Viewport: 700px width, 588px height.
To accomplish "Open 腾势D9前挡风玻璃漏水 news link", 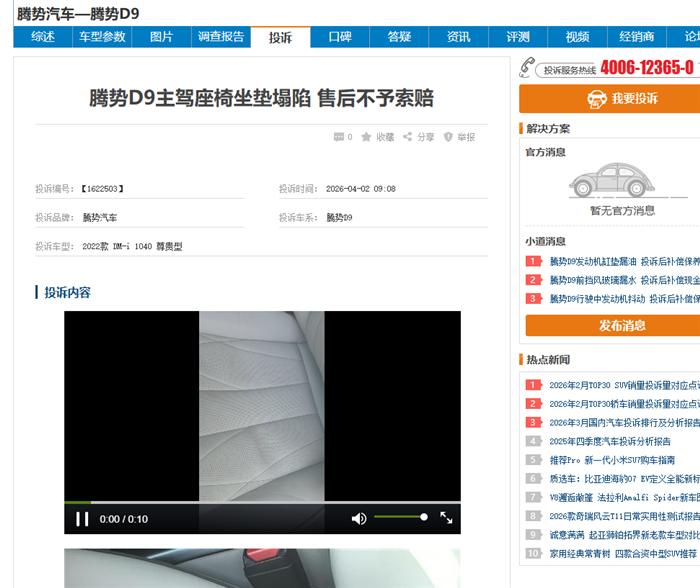I will click(625, 280).
